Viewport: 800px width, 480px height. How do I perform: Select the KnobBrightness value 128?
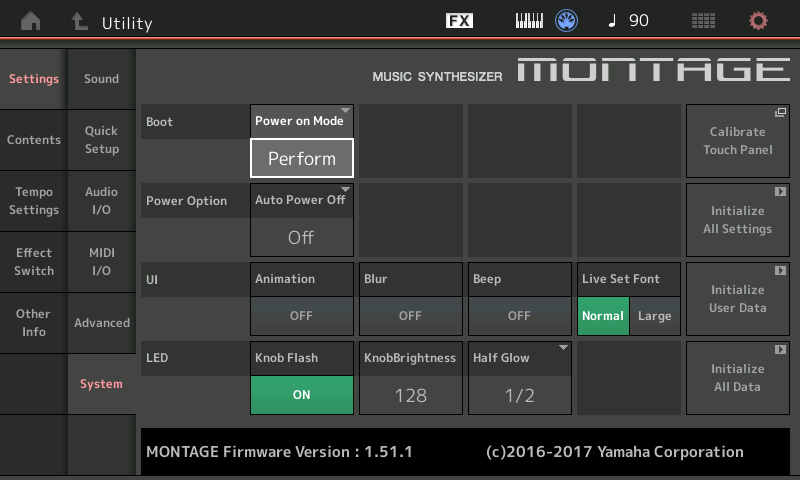pyautogui.click(x=410, y=394)
